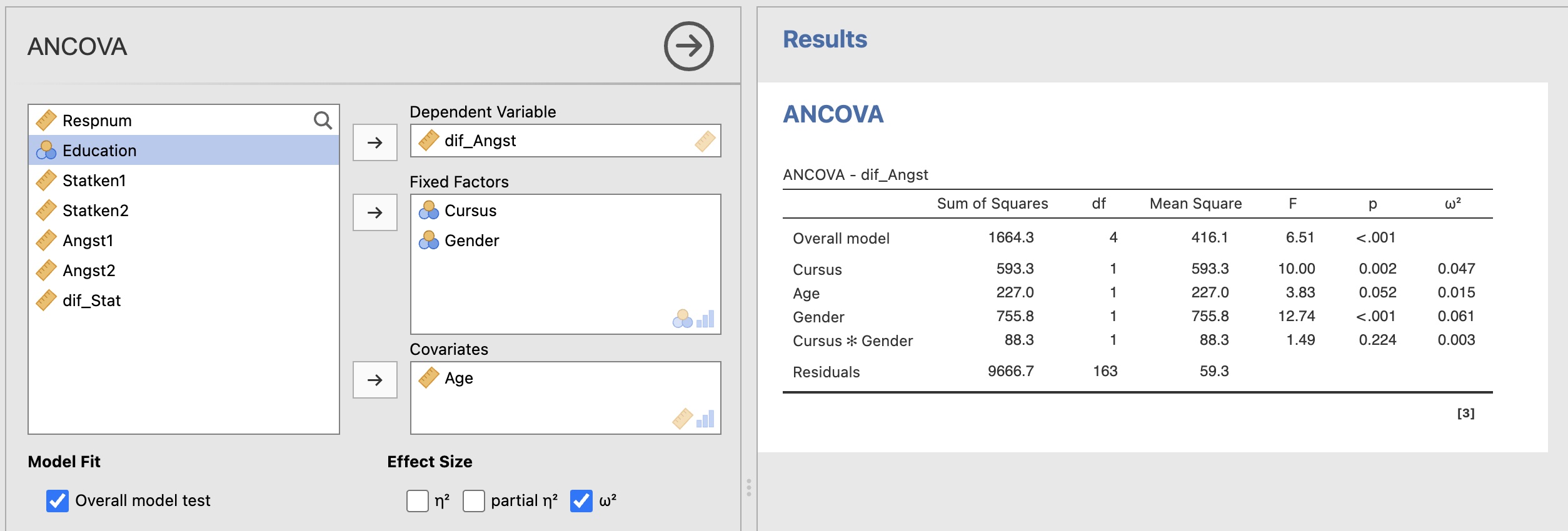Screen dimensions: 1568x531
Task: Select the Education nominal variable
Action: point(99,151)
